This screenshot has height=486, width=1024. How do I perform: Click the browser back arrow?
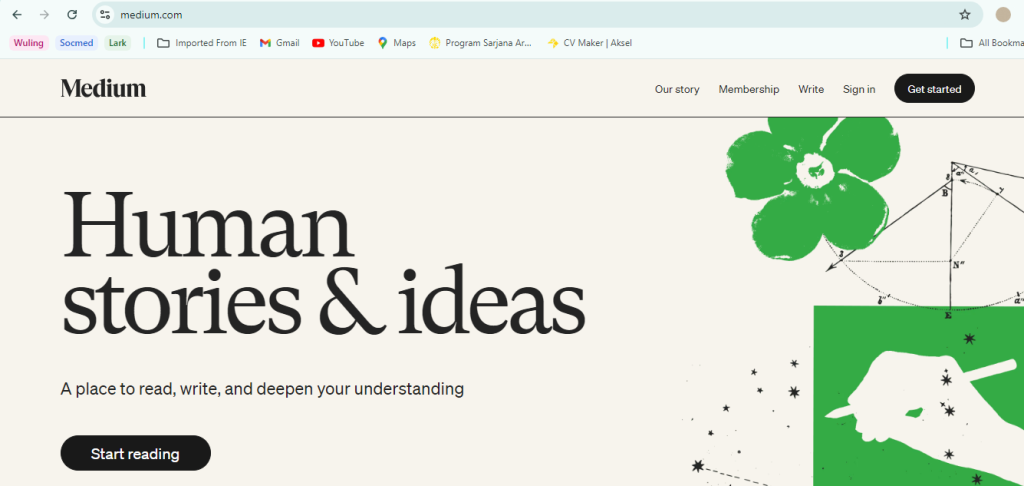pyautogui.click(x=17, y=15)
